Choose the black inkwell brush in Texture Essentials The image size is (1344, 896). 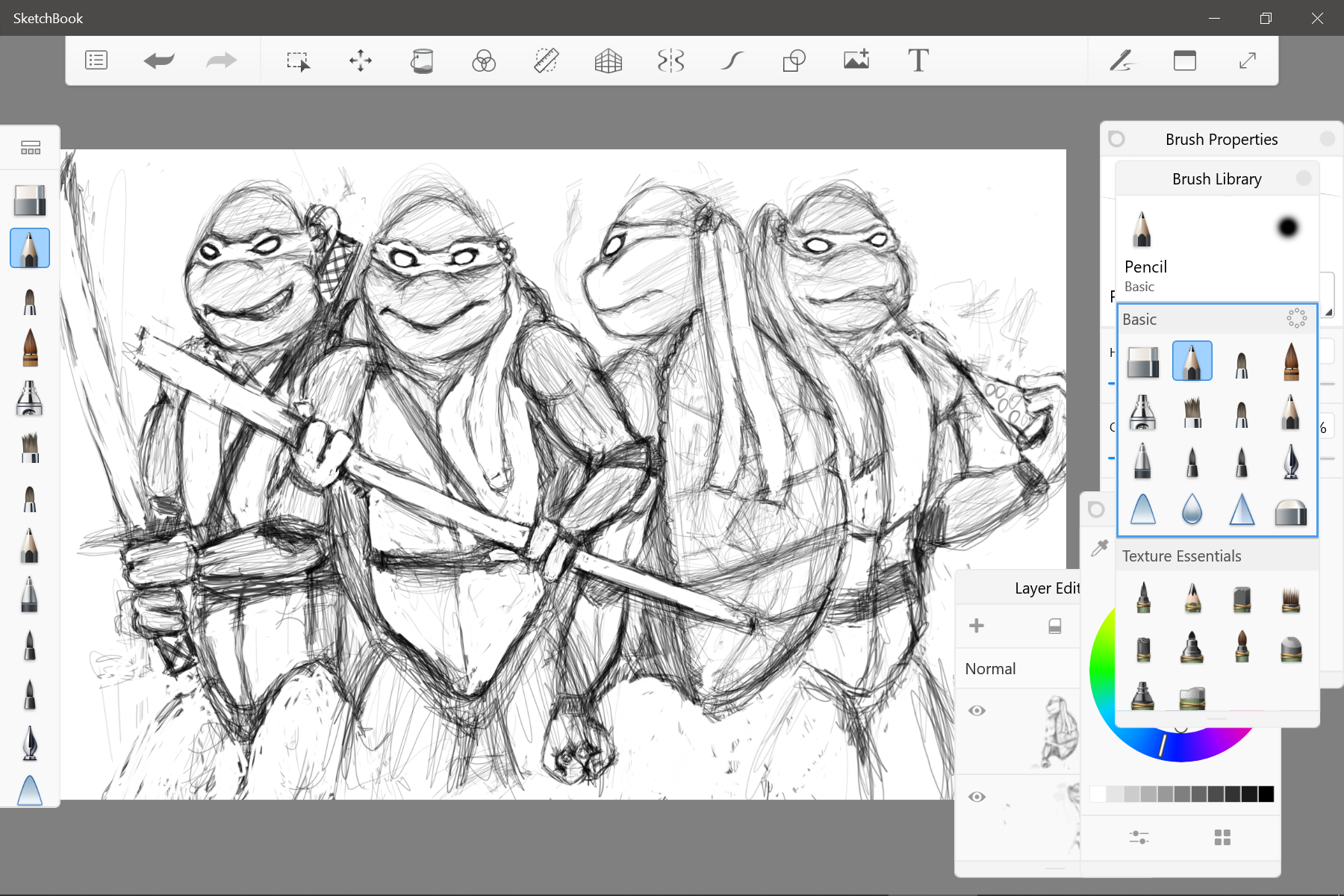1192,647
